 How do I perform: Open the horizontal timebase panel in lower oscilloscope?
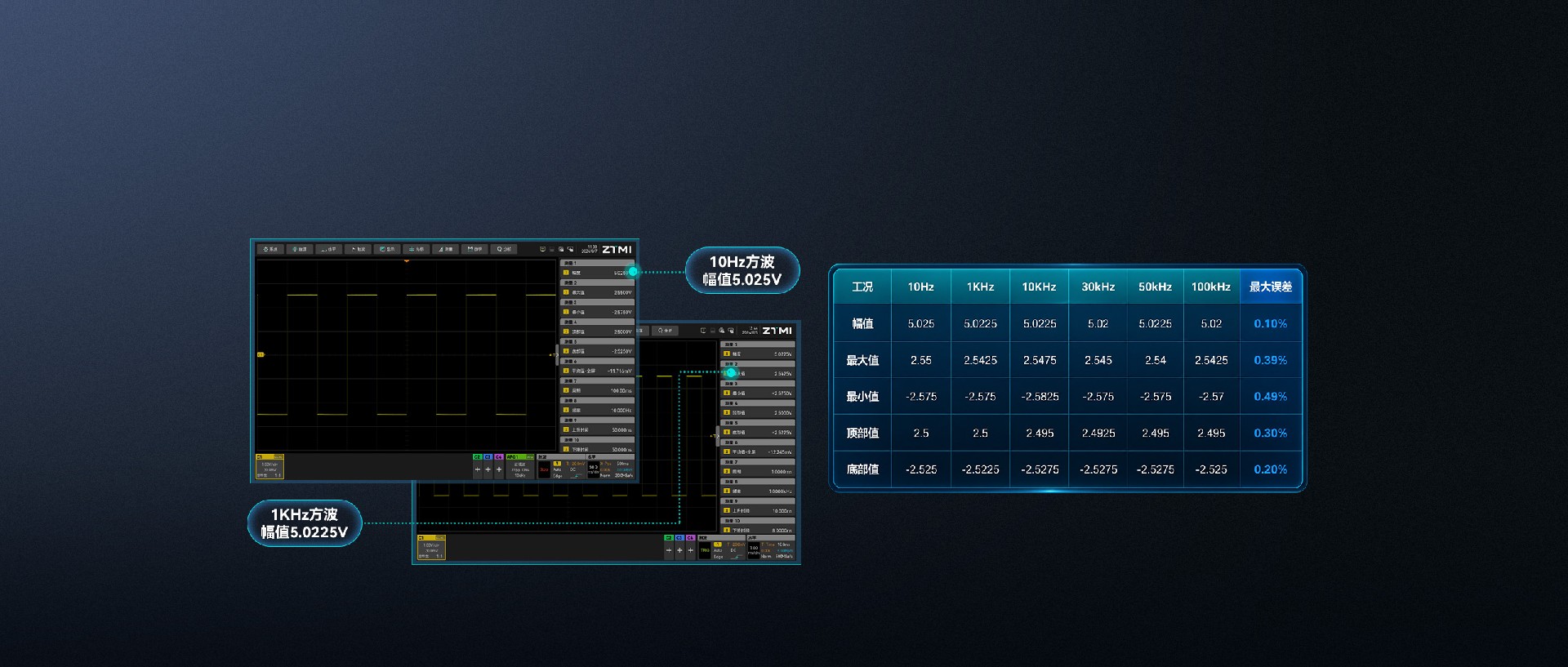(771, 547)
